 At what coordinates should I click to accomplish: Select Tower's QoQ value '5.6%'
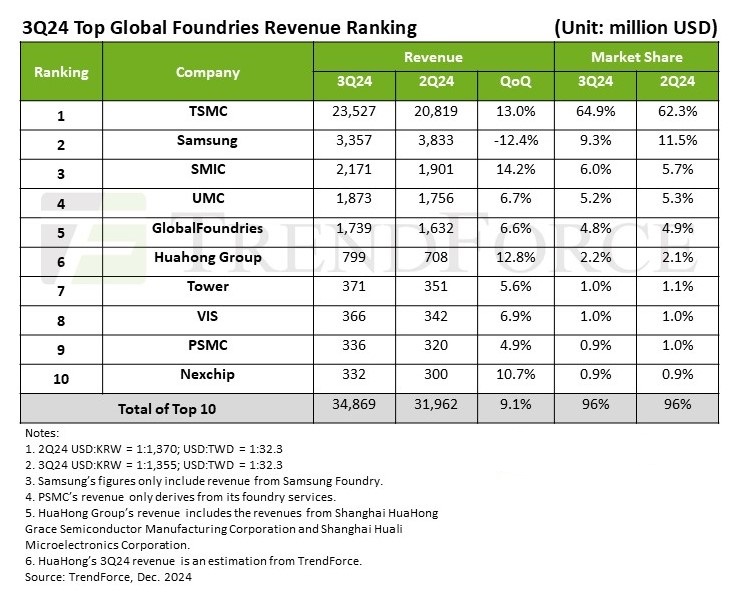[516, 286]
